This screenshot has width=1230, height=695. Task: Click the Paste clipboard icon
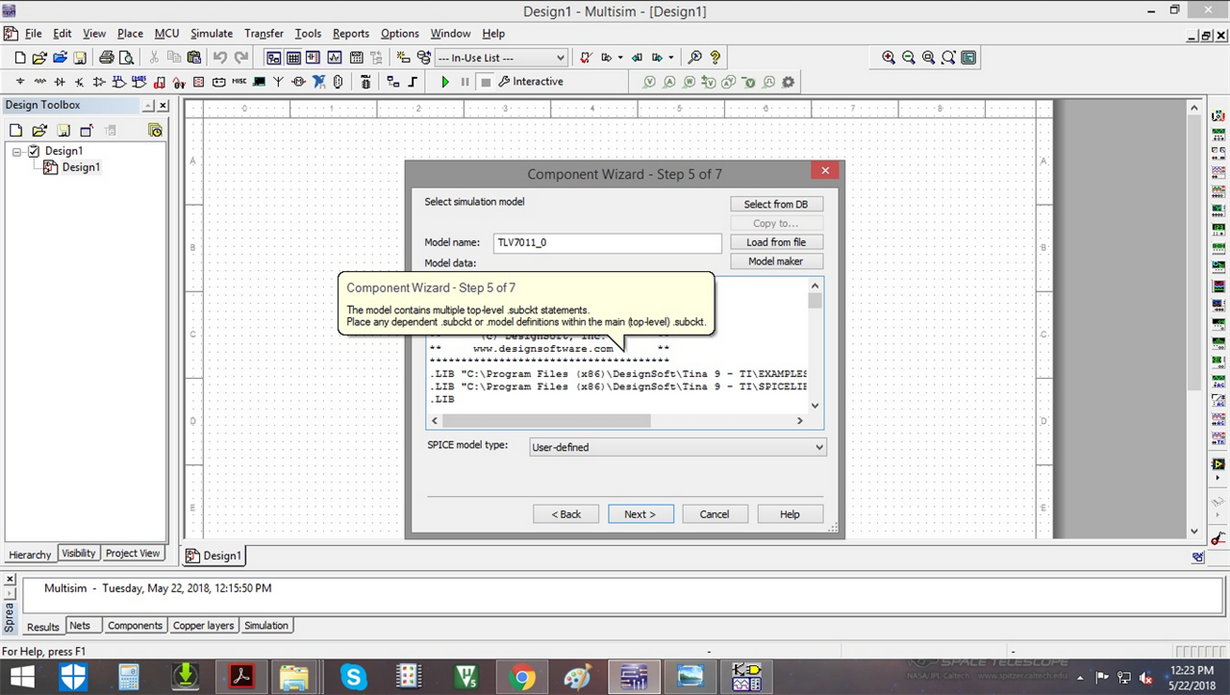click(194, 58)
